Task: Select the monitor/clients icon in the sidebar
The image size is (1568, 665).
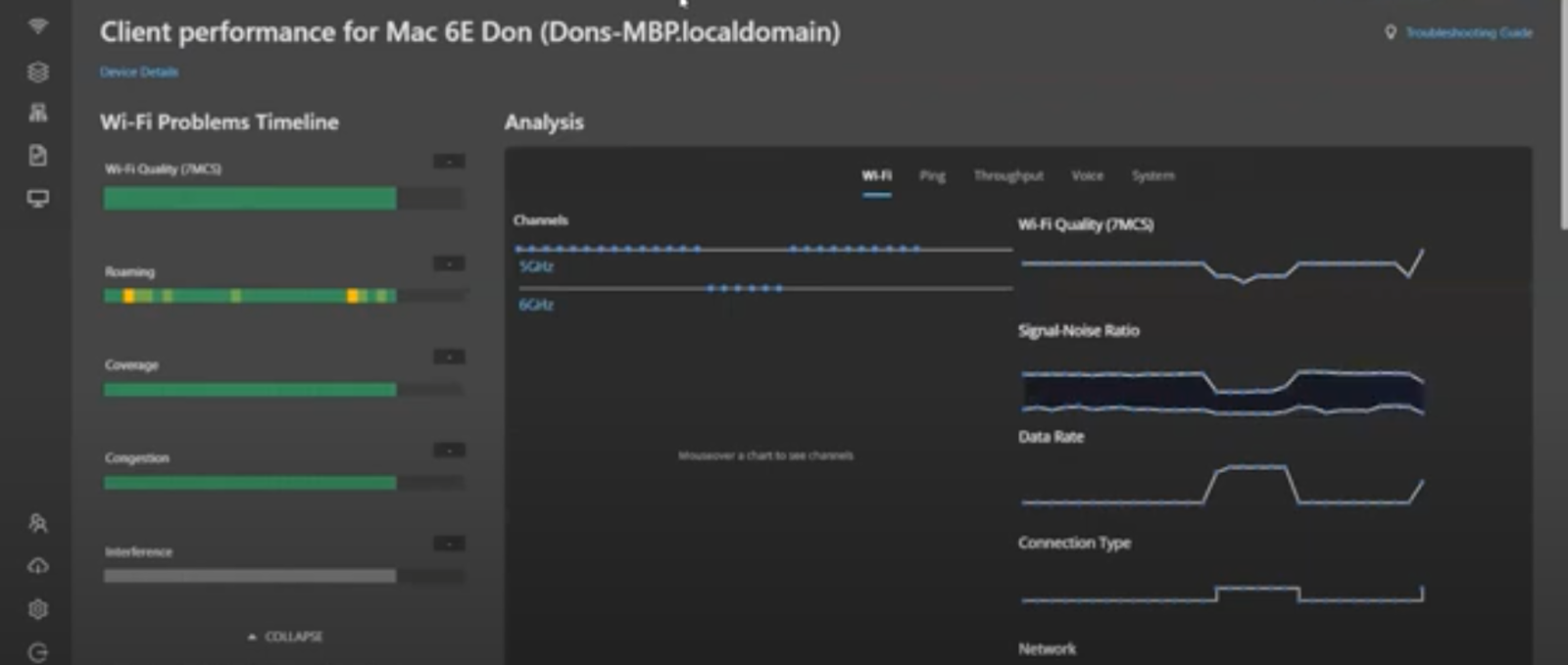Action: point(37,199)
